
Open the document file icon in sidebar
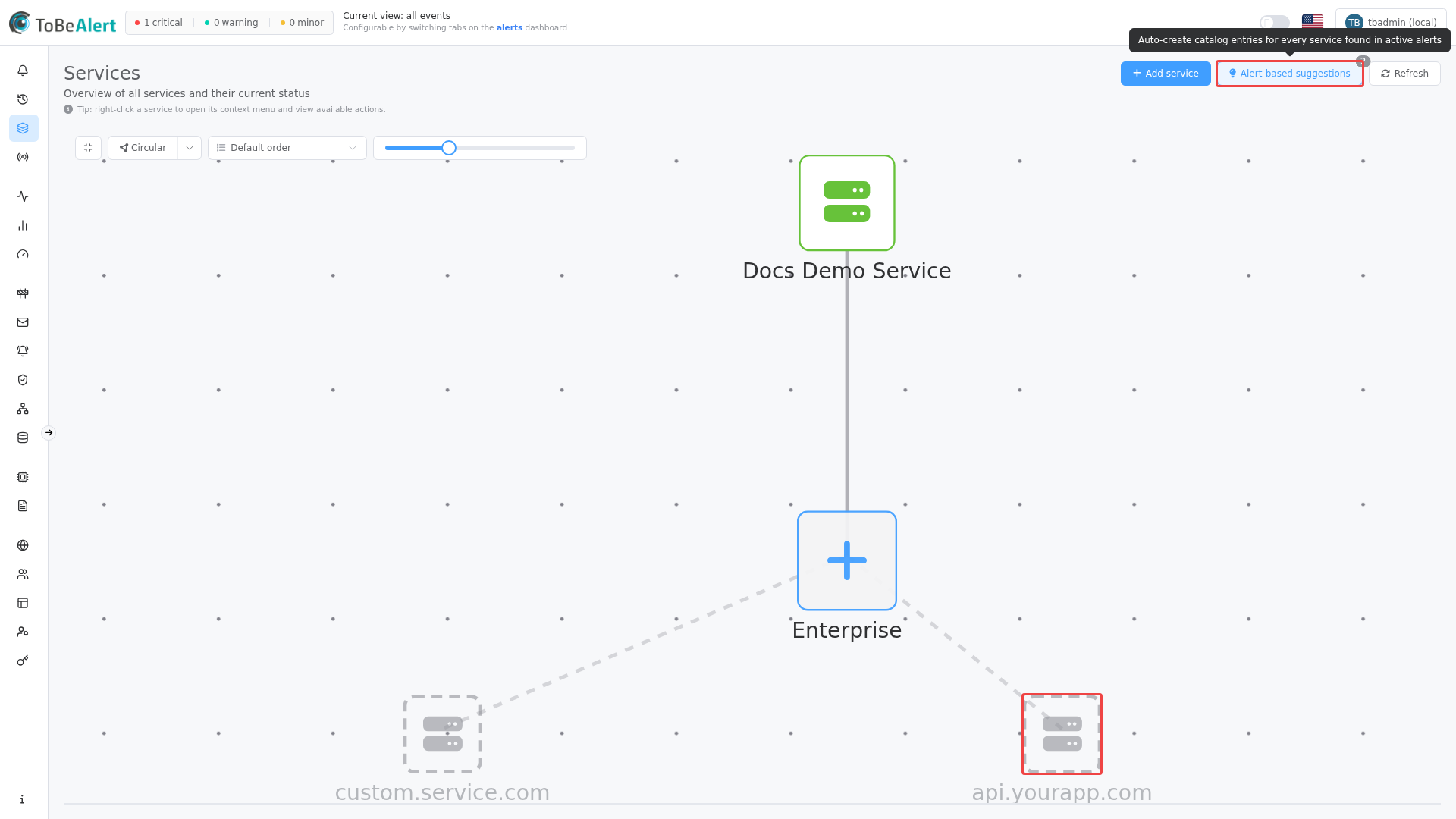click(x=23, y=506)
